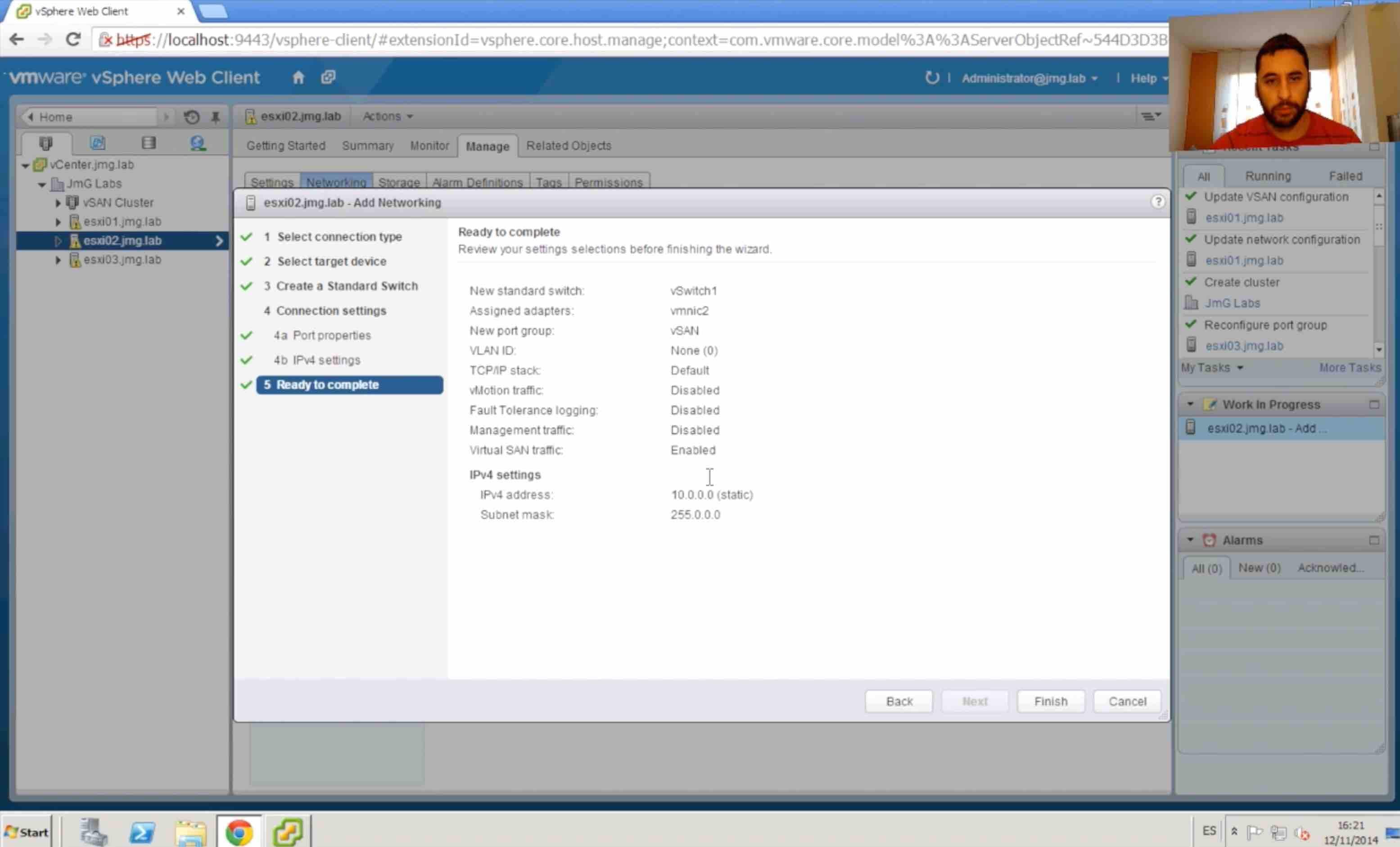Click Windows Start button
1400x847 pixels.
pos(26,832)
